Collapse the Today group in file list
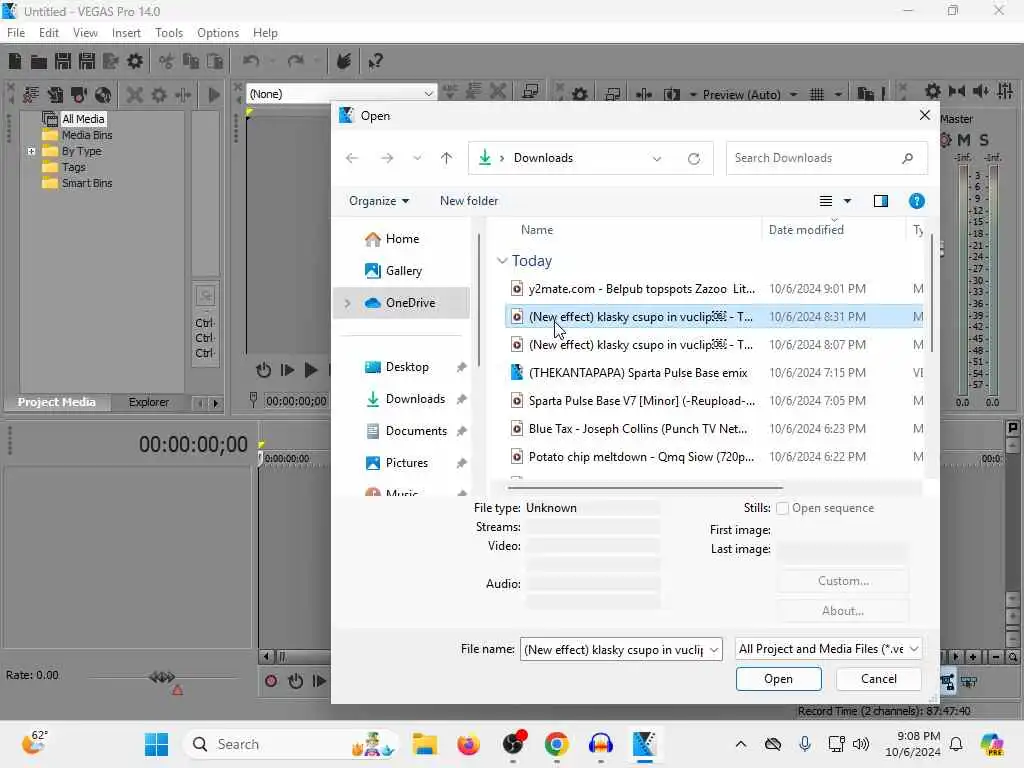Screen dimensions: 1024x768 tap(502, 261)
